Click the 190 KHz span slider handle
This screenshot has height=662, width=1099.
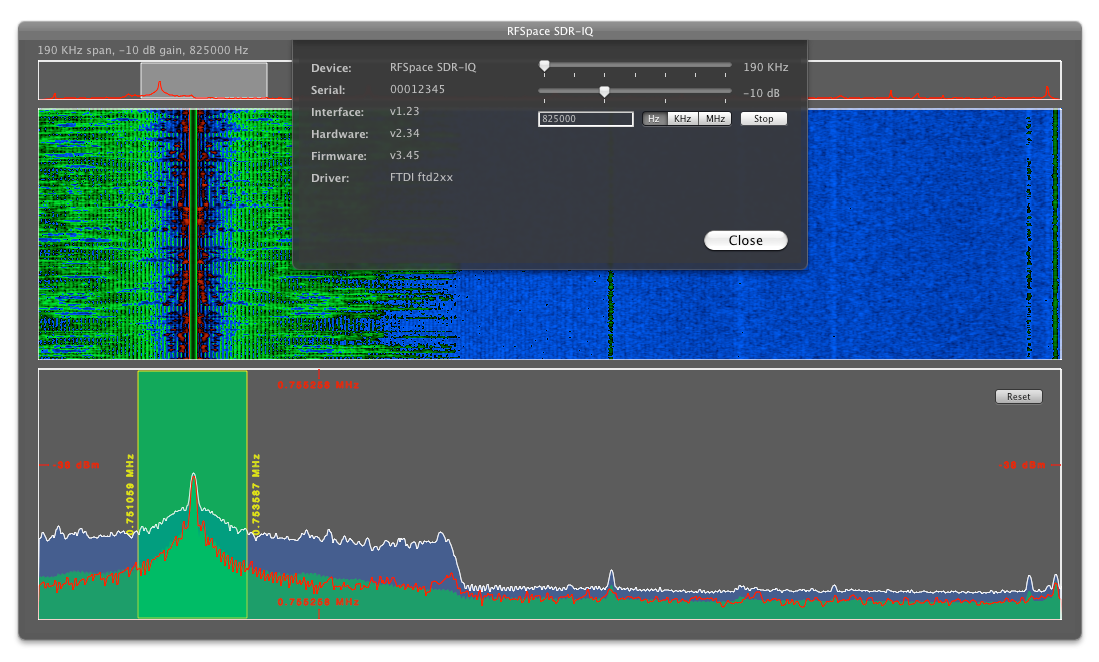[544, 66]
